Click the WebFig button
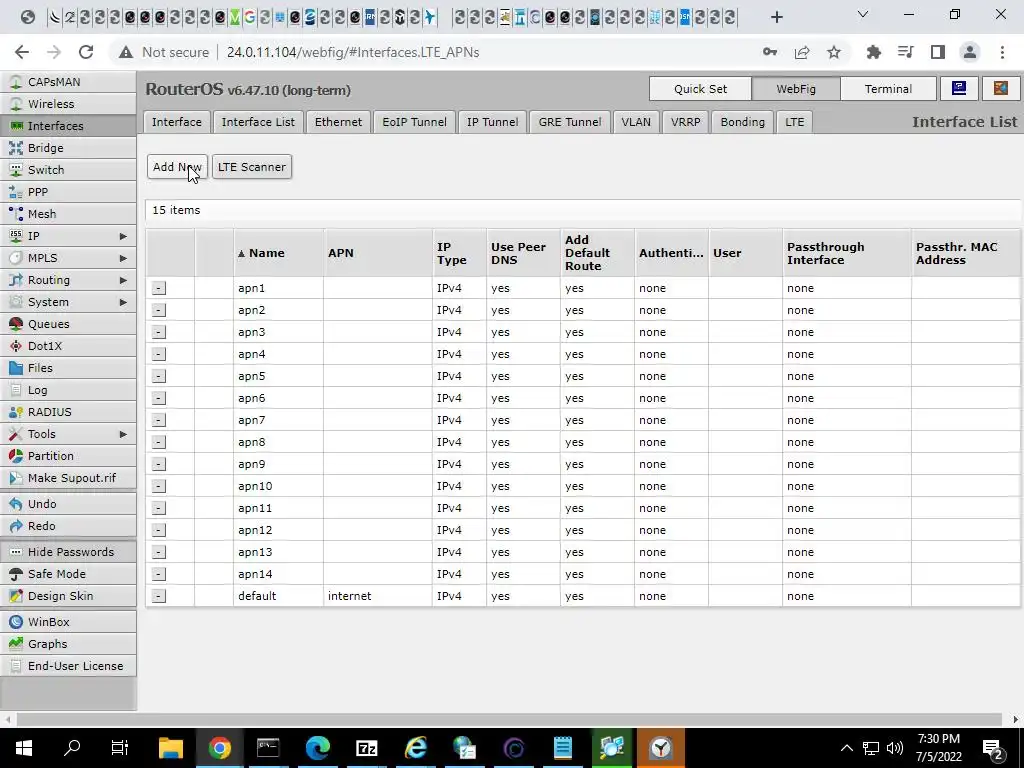The image size is (1024, 768). 796,89
